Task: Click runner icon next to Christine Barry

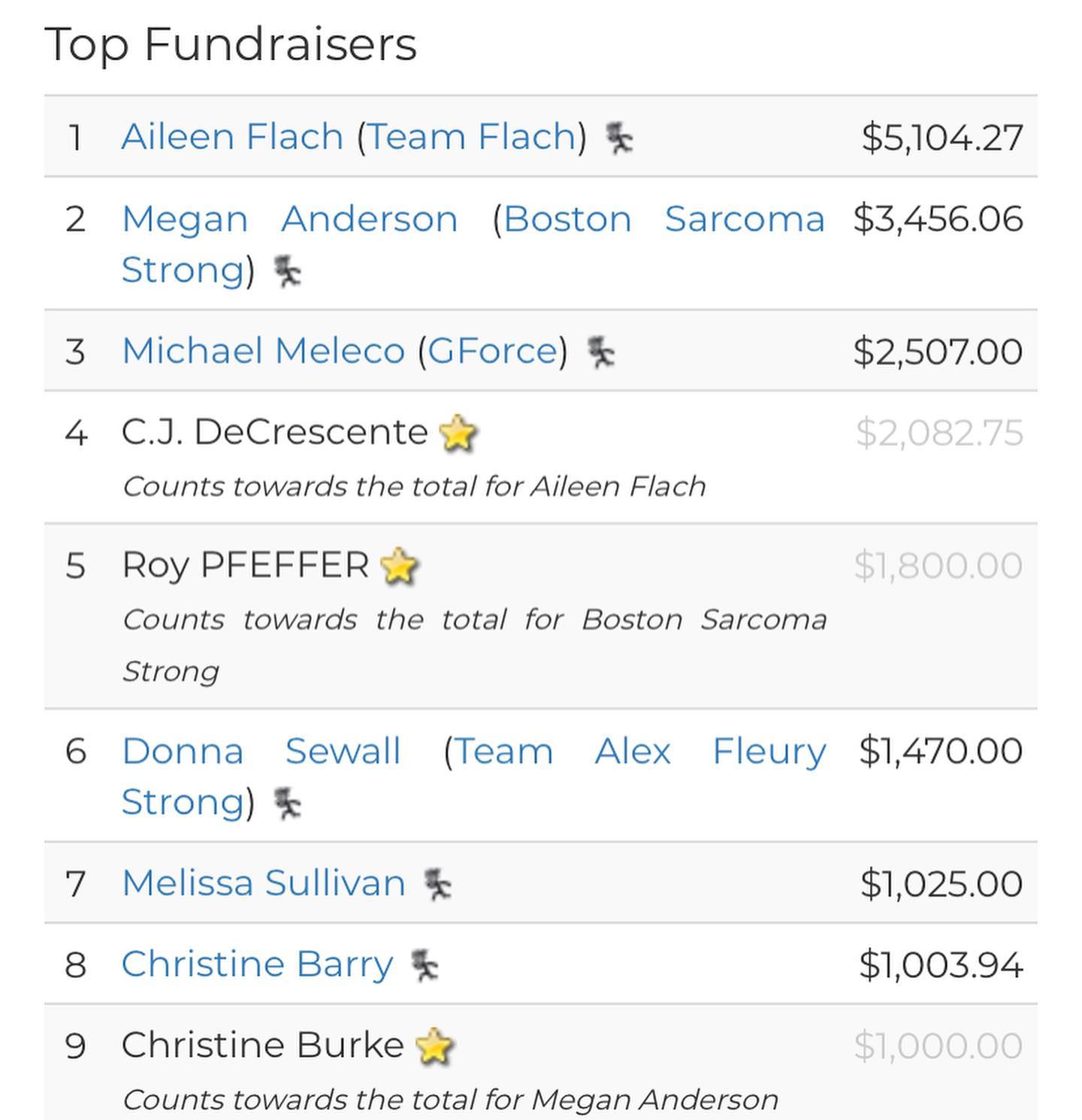Action: click(x=425, y=966)
